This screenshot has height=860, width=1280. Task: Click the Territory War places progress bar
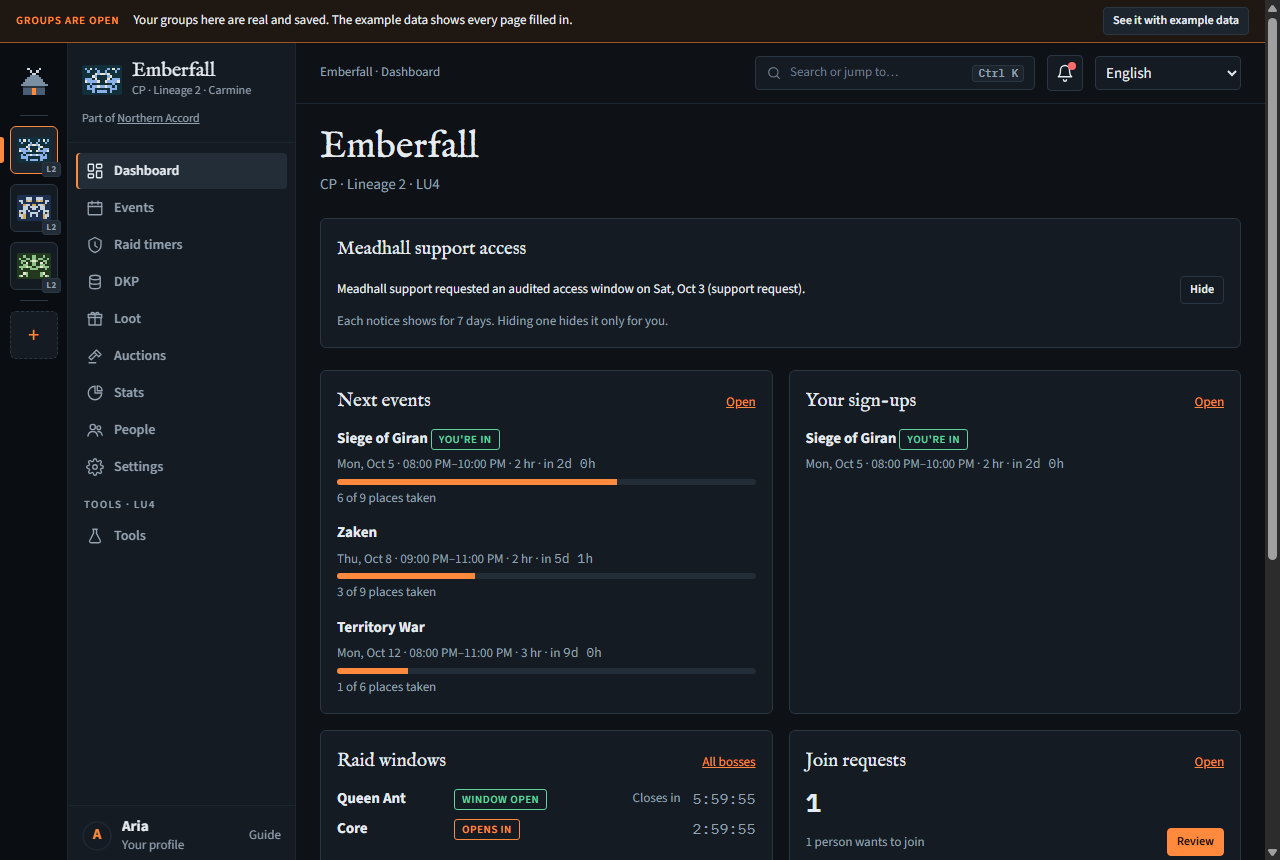[546, 671]
